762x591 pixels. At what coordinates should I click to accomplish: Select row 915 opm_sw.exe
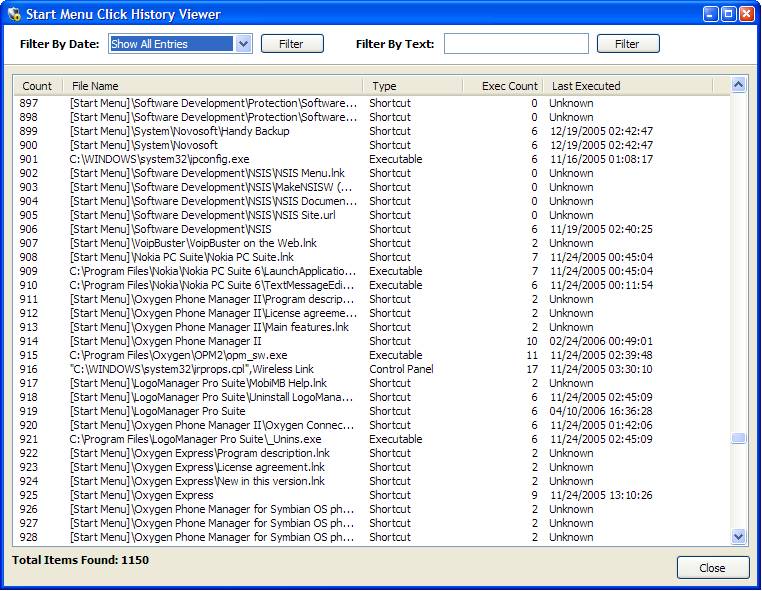(372, 355)
